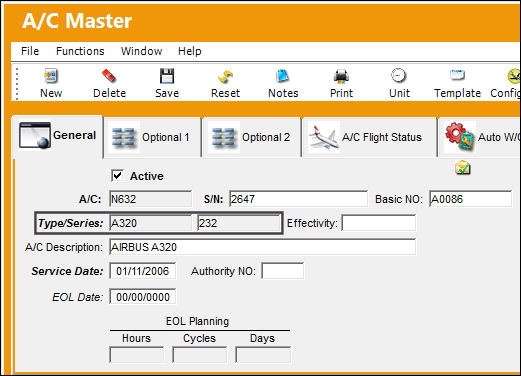Image resolution: width=521 pixels, height=376 pixels.
Task: Open the Functions menu
Action: point(80,51)
